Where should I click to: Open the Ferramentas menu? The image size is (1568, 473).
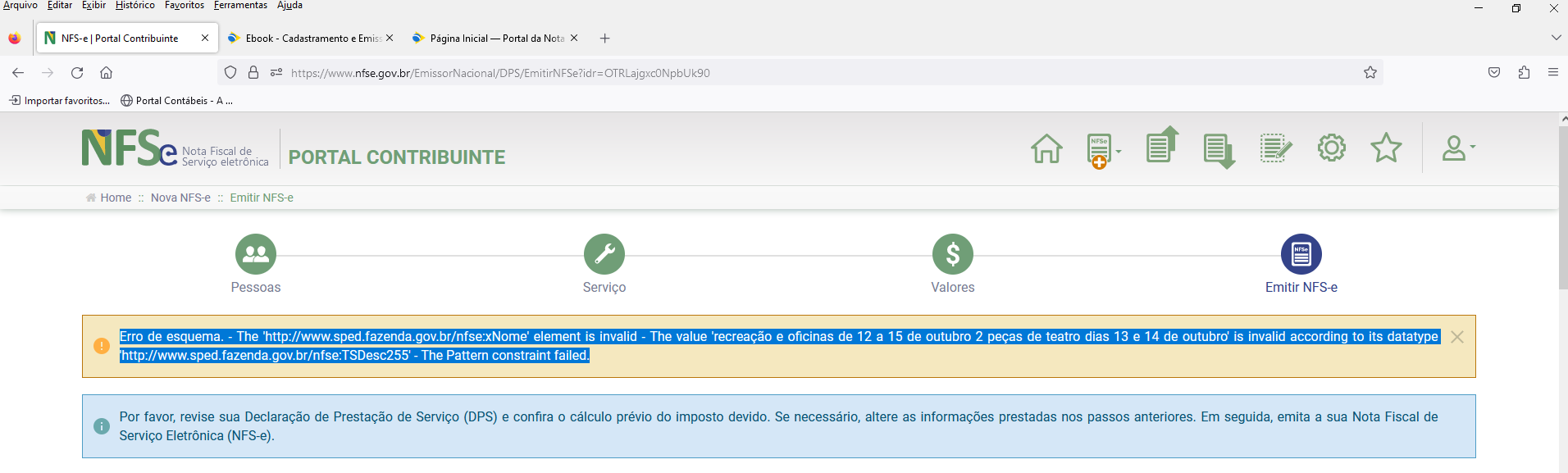240,6
